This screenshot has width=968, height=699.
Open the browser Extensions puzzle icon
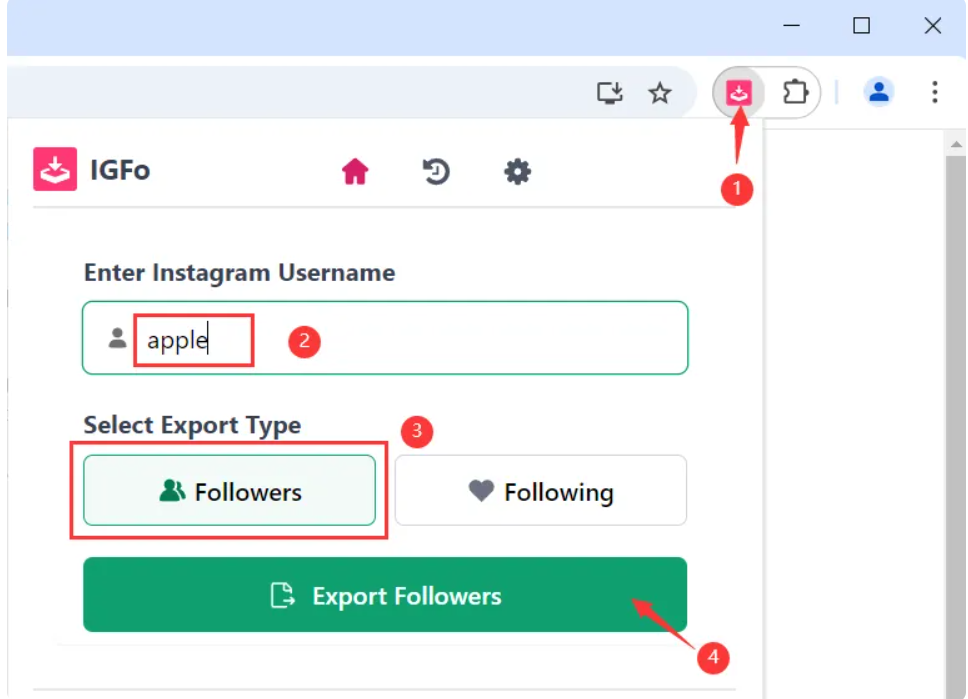point(795,93)
